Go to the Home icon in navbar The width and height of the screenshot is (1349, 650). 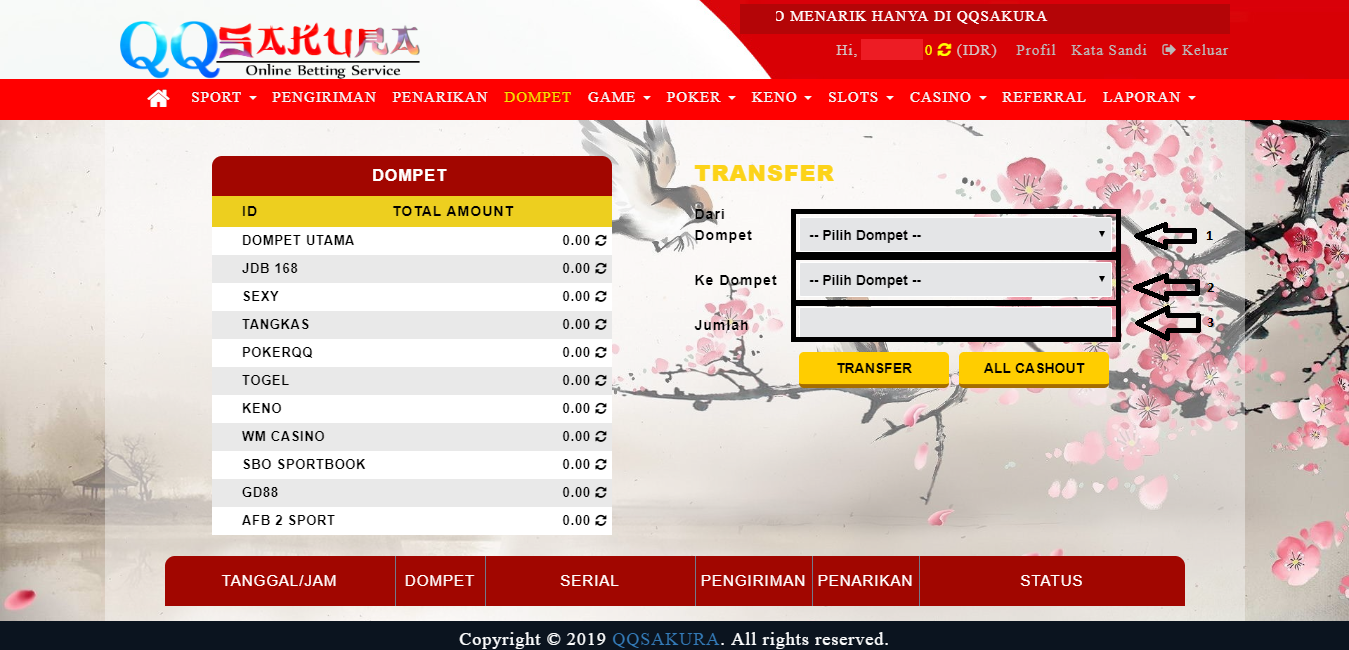point(158,98)
